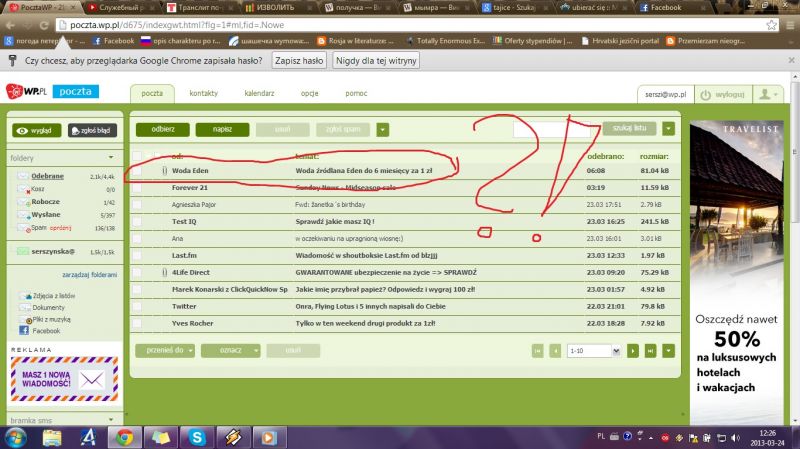
Task: Dismiss the save password bar
Action: click(x=791, y=60)
